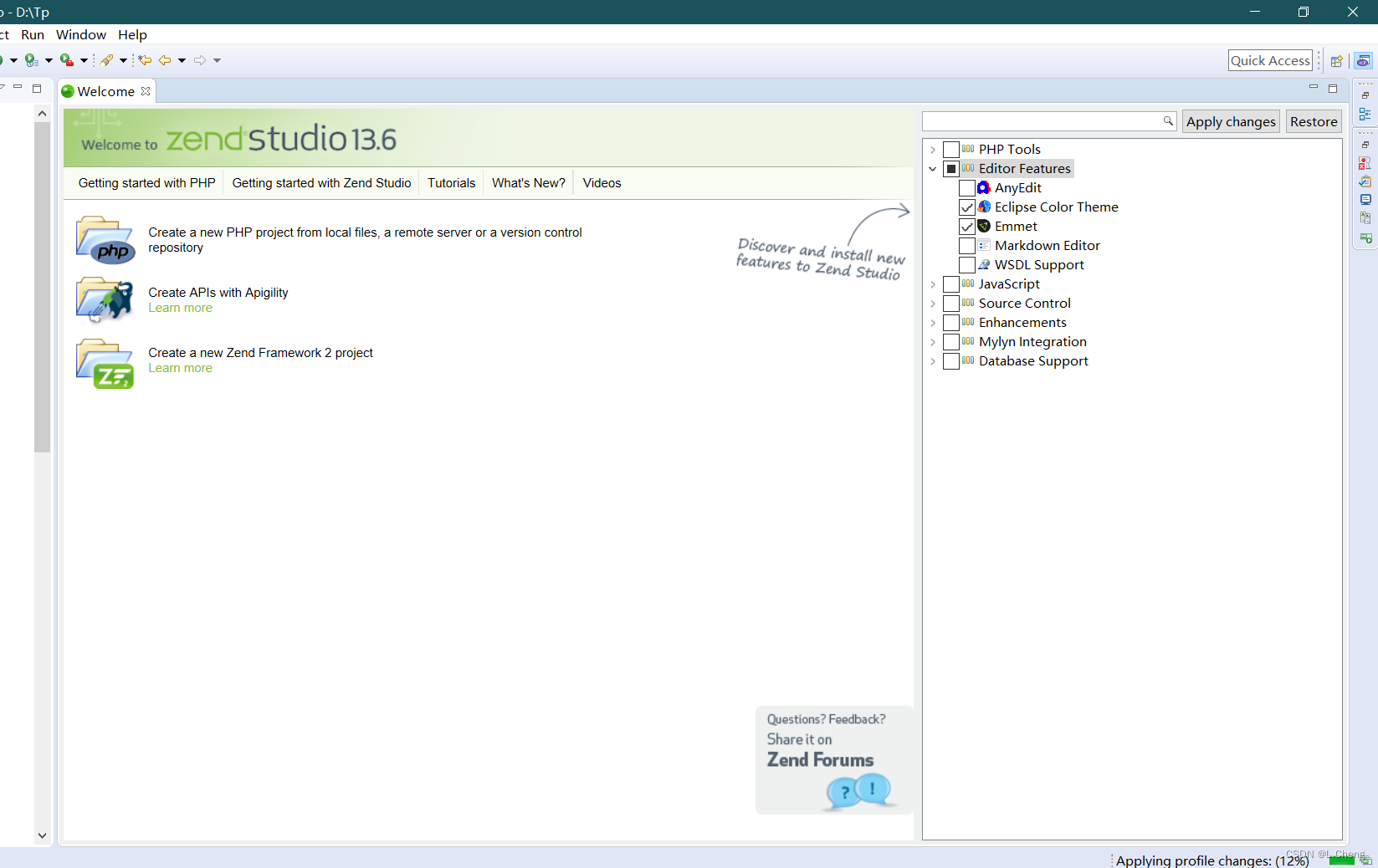Image resolution: width=1378 pixels, height=868 pixels.
Task: Check the PHP Tools checkbox
Action: 951,150
